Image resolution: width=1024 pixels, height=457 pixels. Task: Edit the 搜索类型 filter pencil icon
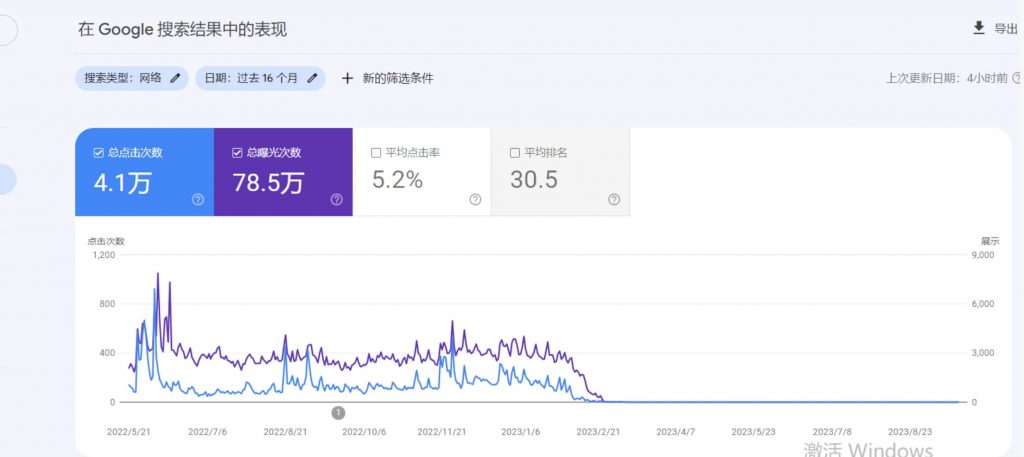[x=174, y=78]
